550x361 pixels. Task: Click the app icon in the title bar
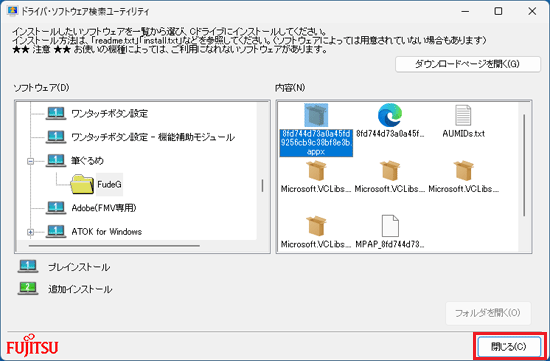point(12,11)
